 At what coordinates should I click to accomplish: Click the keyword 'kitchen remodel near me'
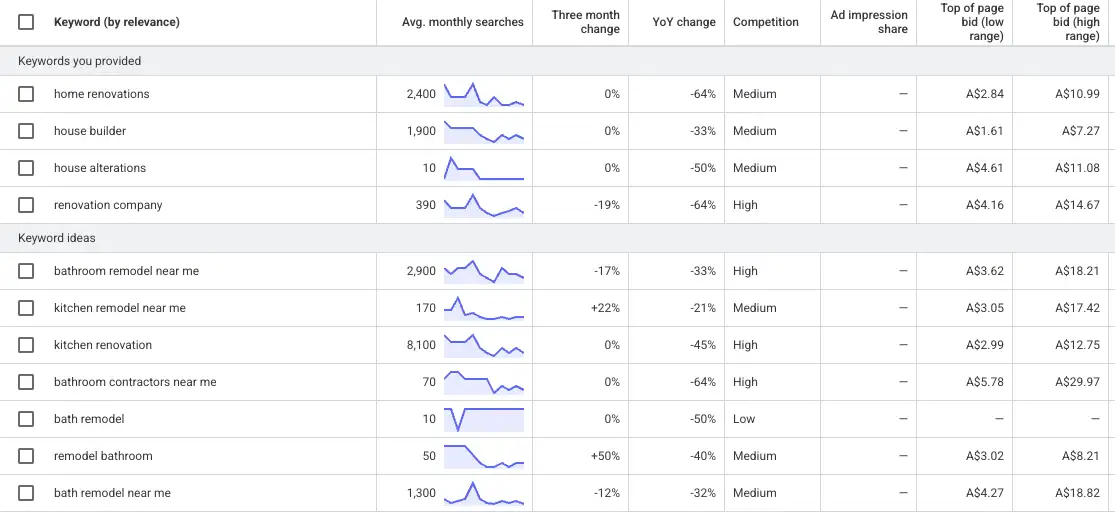click(119, 308)
